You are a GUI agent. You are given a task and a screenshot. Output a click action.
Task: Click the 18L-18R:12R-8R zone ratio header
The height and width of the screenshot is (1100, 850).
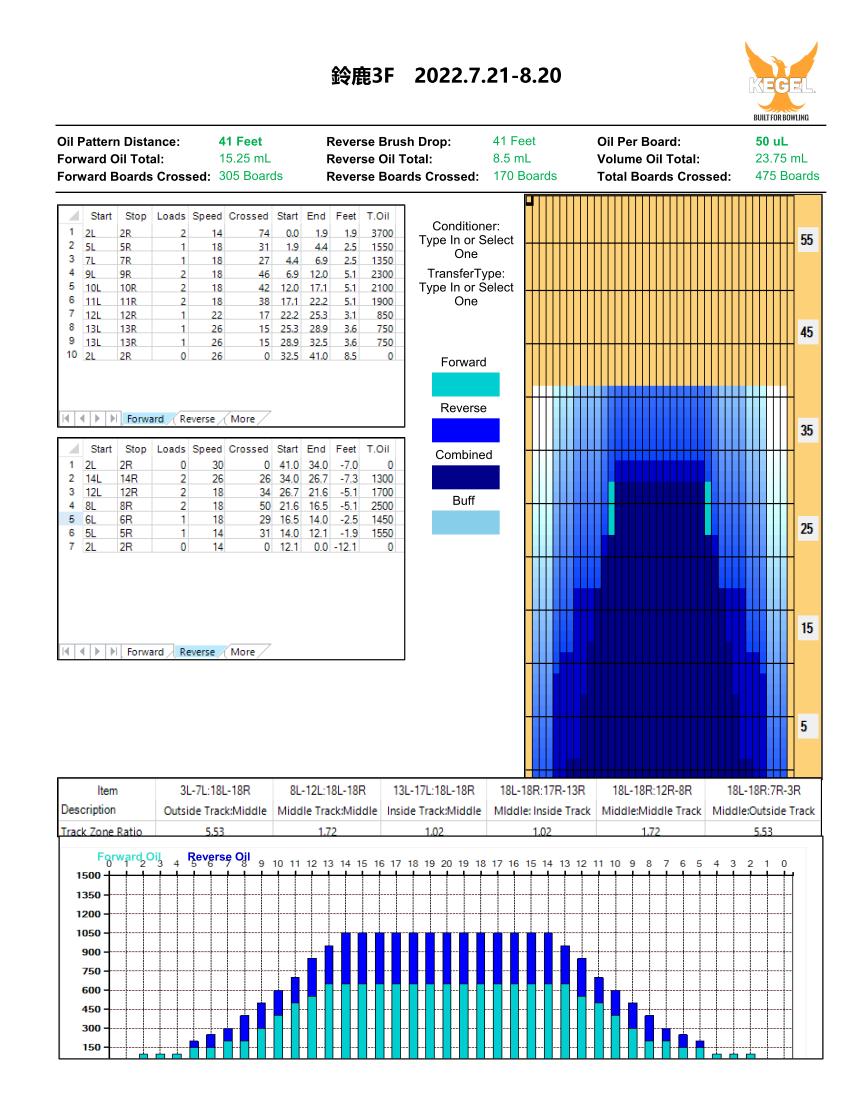(652, 790)
